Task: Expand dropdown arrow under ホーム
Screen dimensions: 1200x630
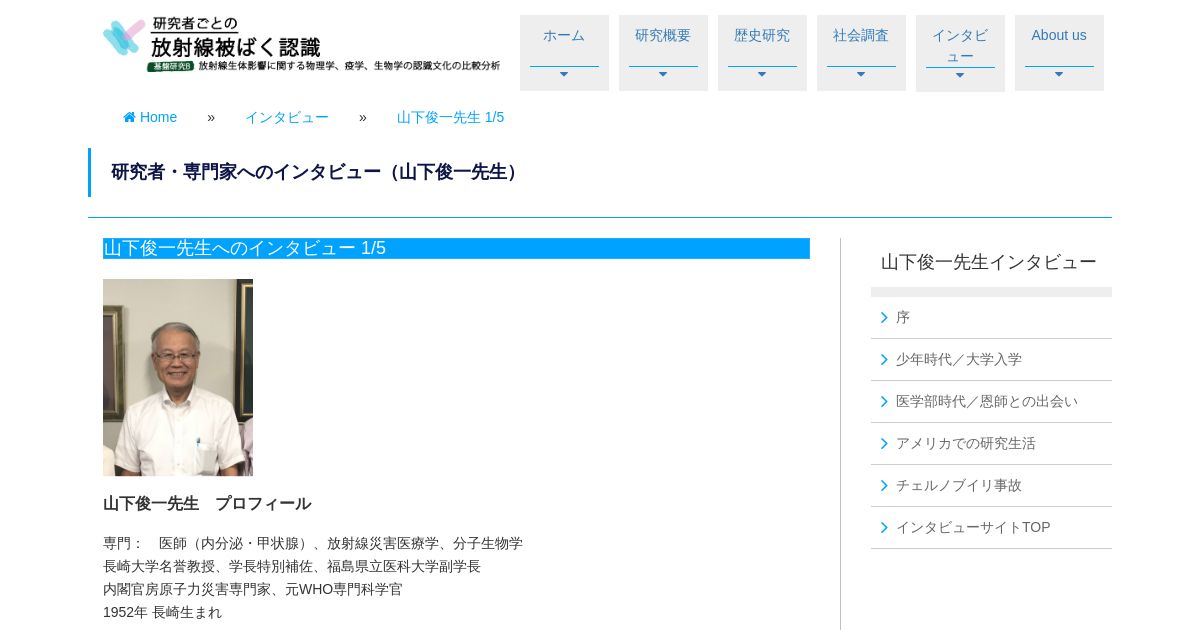Action: pos(564,74)
